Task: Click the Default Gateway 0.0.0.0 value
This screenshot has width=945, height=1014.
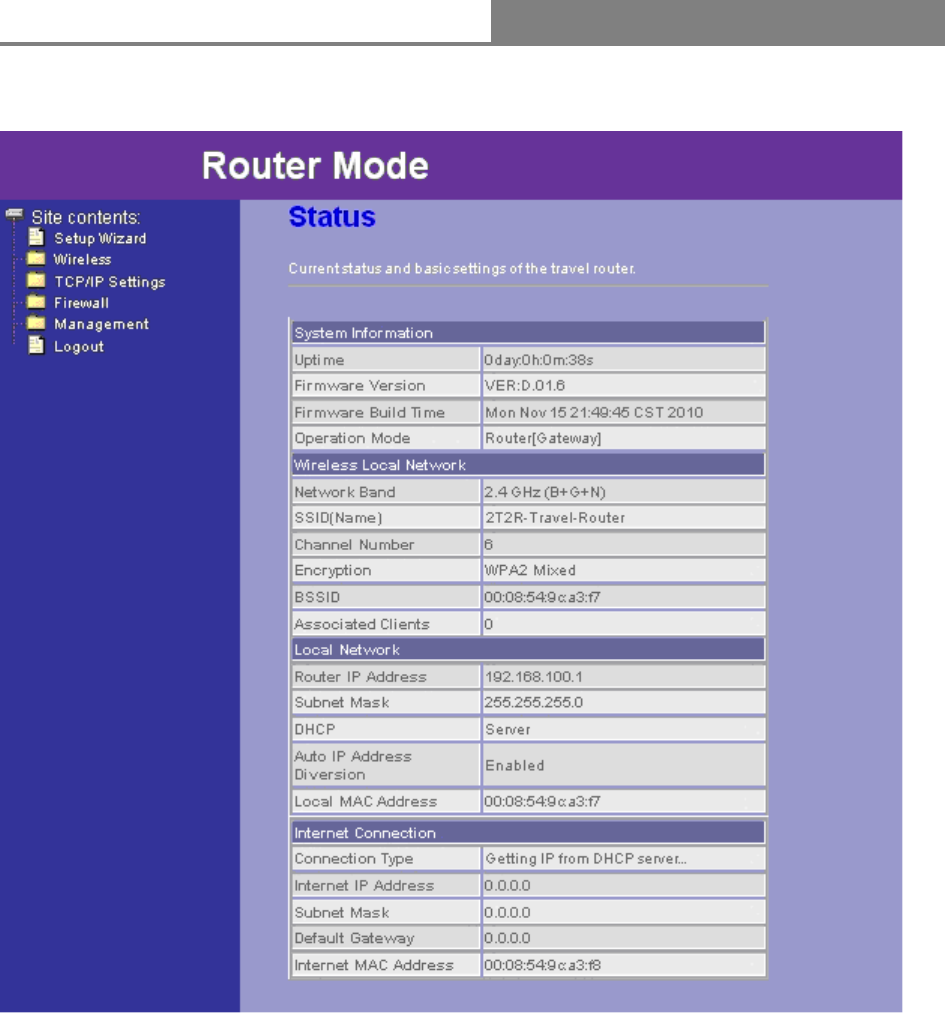Action: click(507, 938)
